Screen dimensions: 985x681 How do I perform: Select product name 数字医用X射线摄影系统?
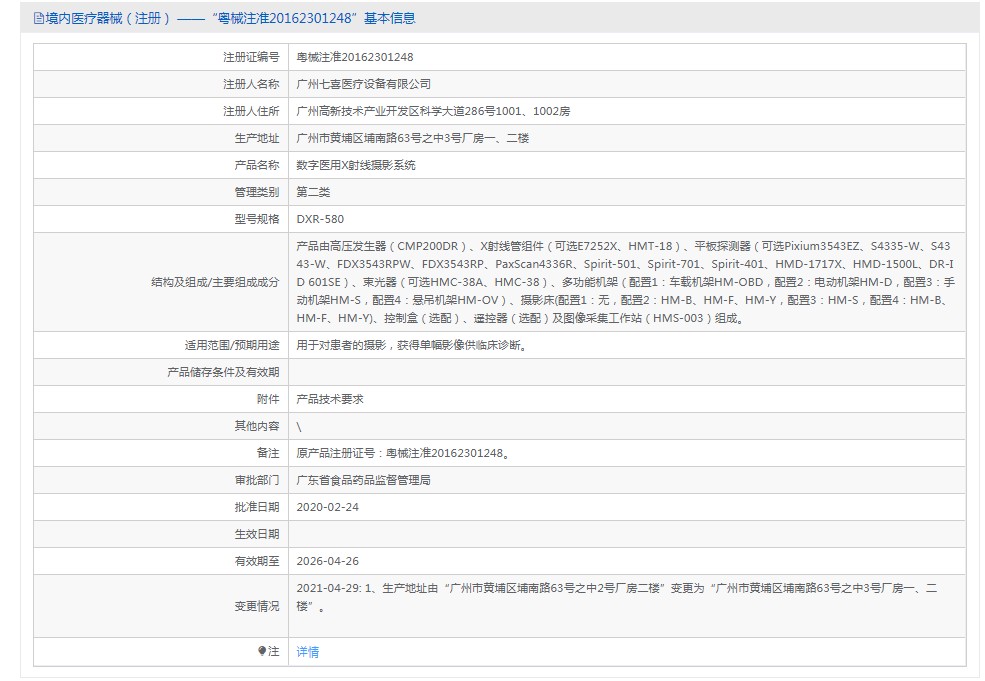point(356,166)
